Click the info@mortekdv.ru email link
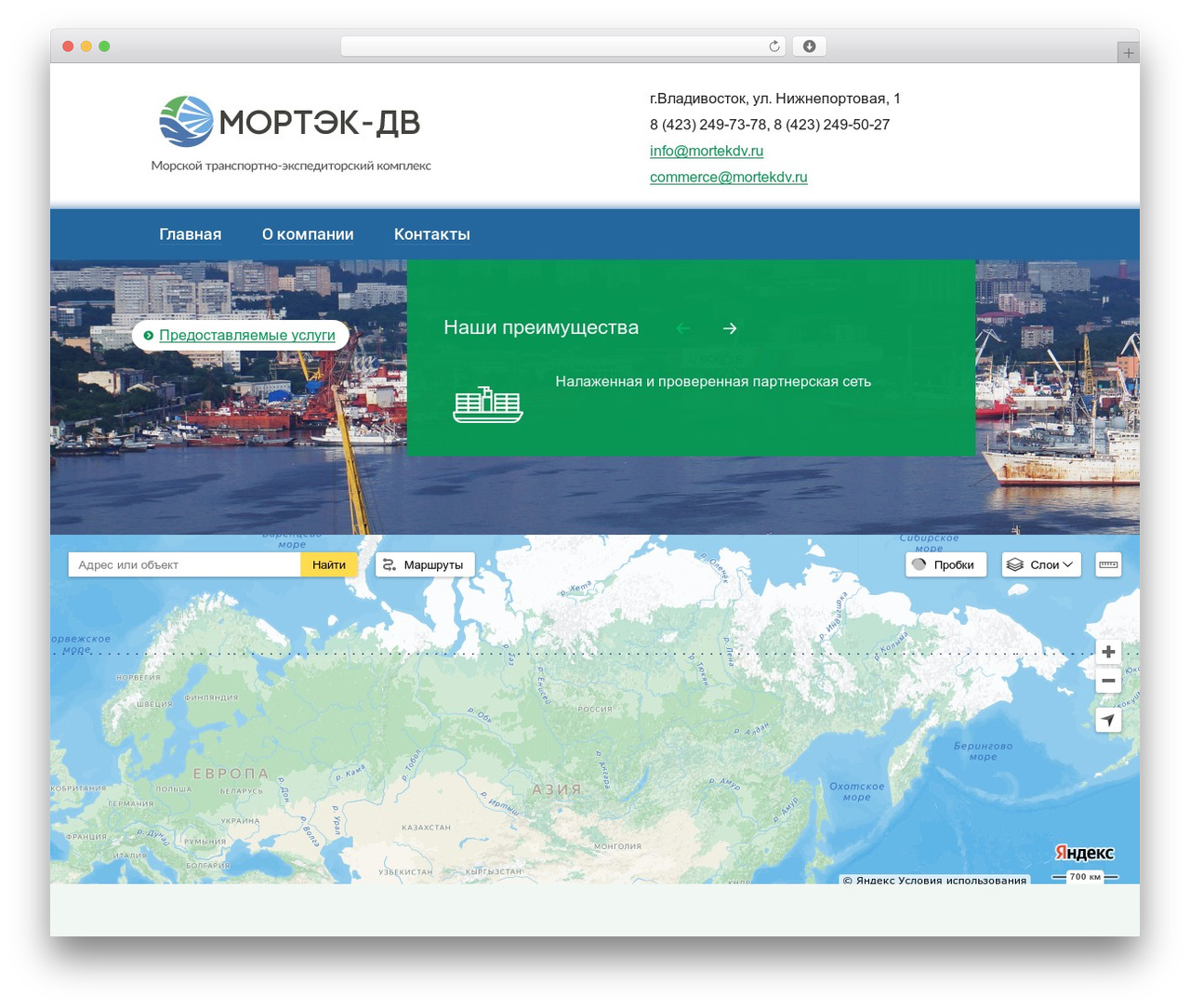Image resolution: width=1190 pixels, height=1008 pixels. tap(707, 151)
